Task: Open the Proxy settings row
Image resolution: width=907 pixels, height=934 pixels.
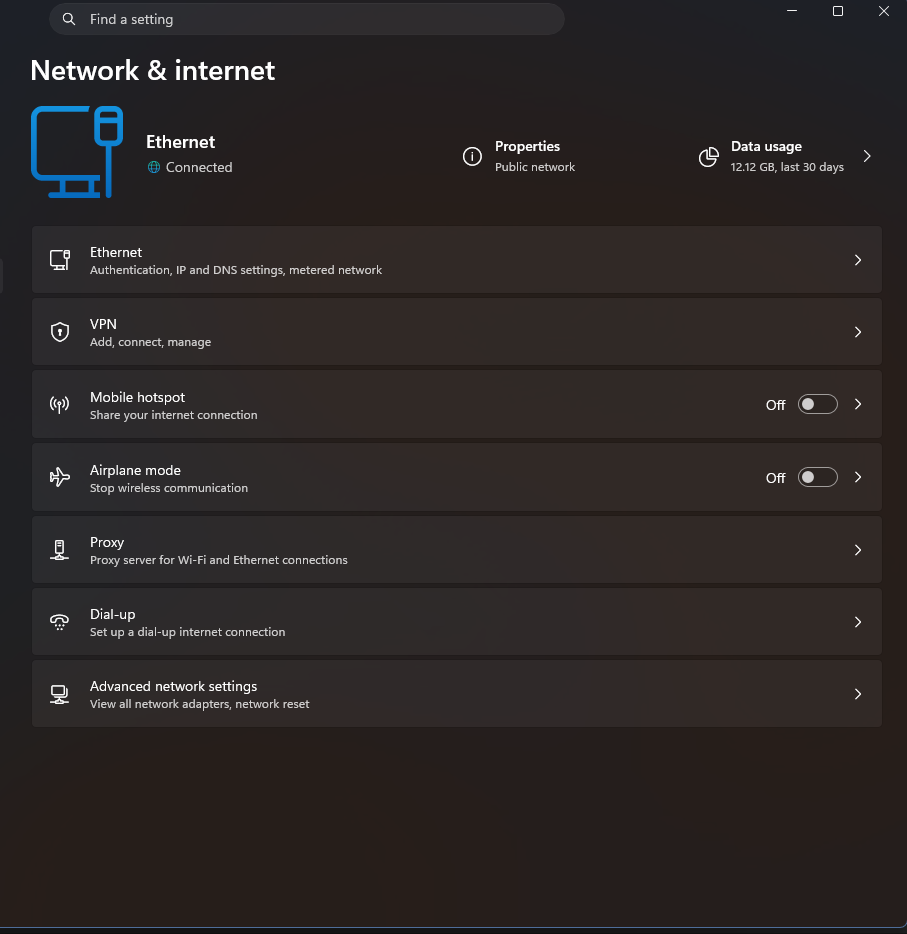Action: pos(457,550)
